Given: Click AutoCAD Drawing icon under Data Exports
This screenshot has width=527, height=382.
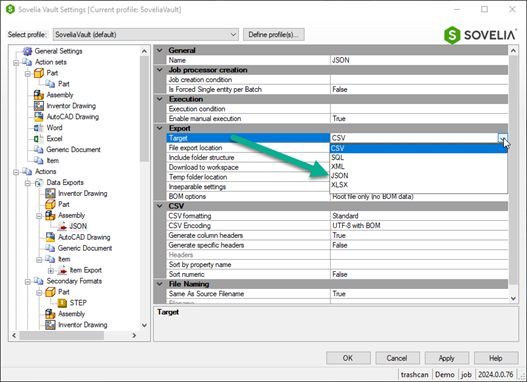Looking at the screenshot, I should click(50, 237).
